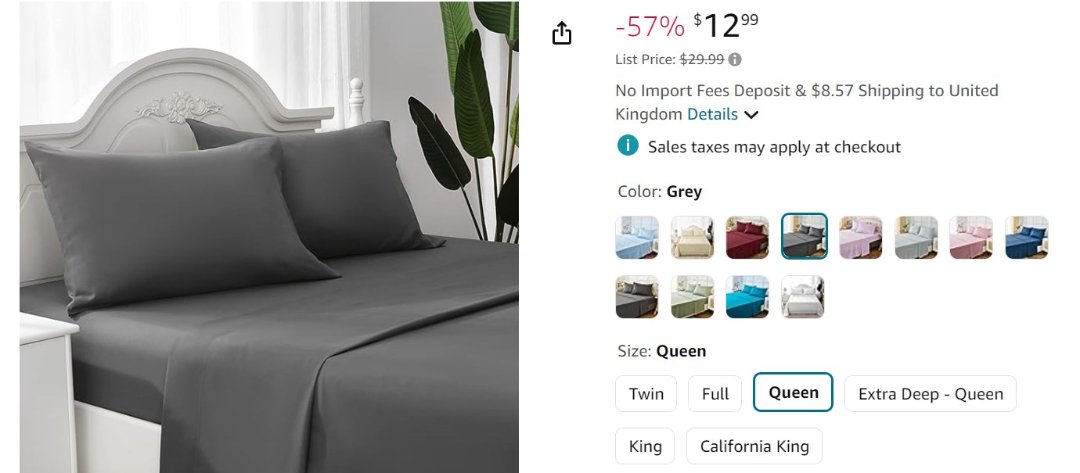
Task: Pick the burgundy red sheet swatch
Action: [748, 238]
